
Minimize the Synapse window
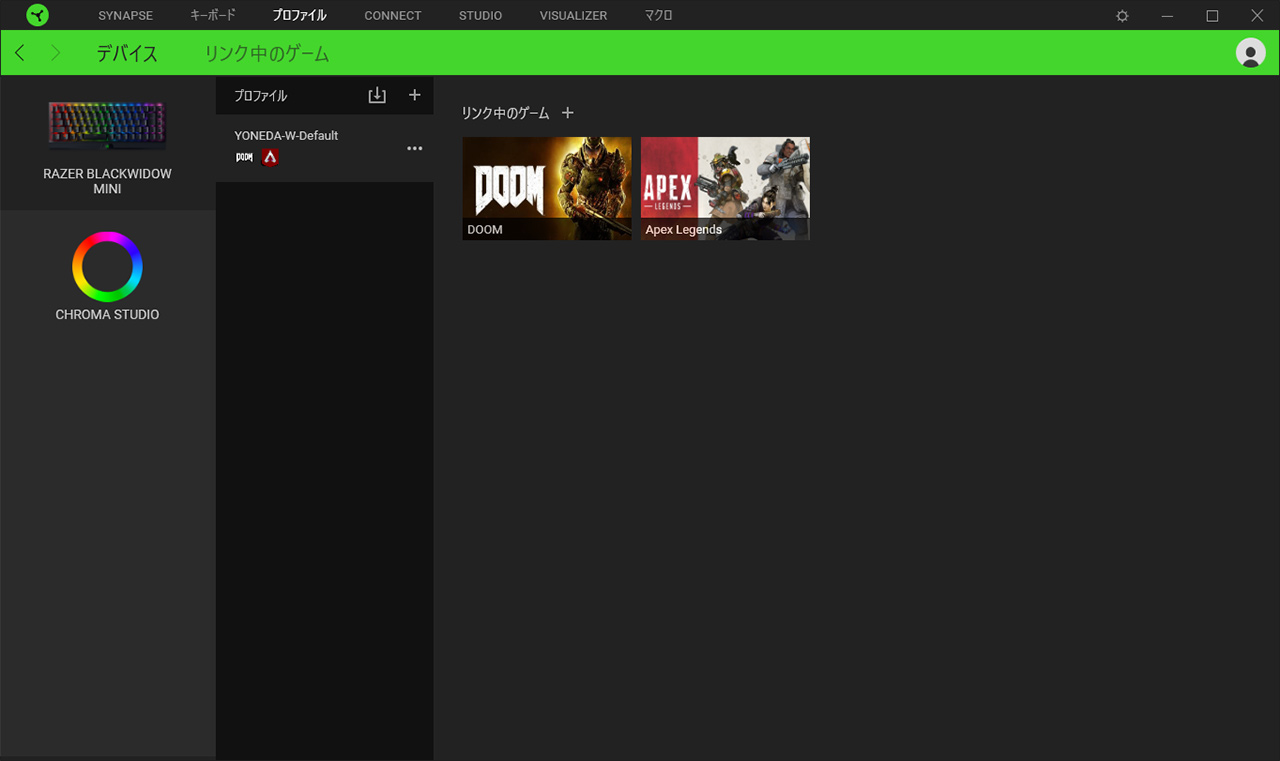1167,16
